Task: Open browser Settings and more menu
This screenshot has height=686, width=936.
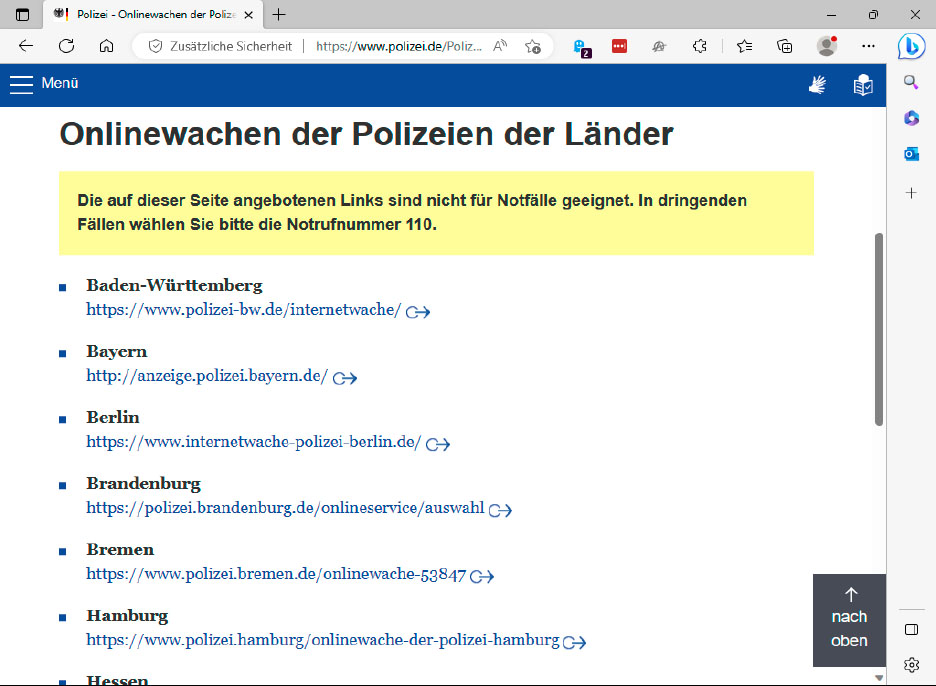Action: coord(869,46)
